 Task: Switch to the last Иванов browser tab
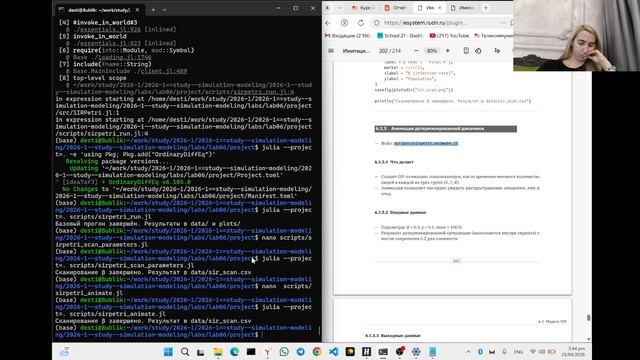click(x=462, y=8)
